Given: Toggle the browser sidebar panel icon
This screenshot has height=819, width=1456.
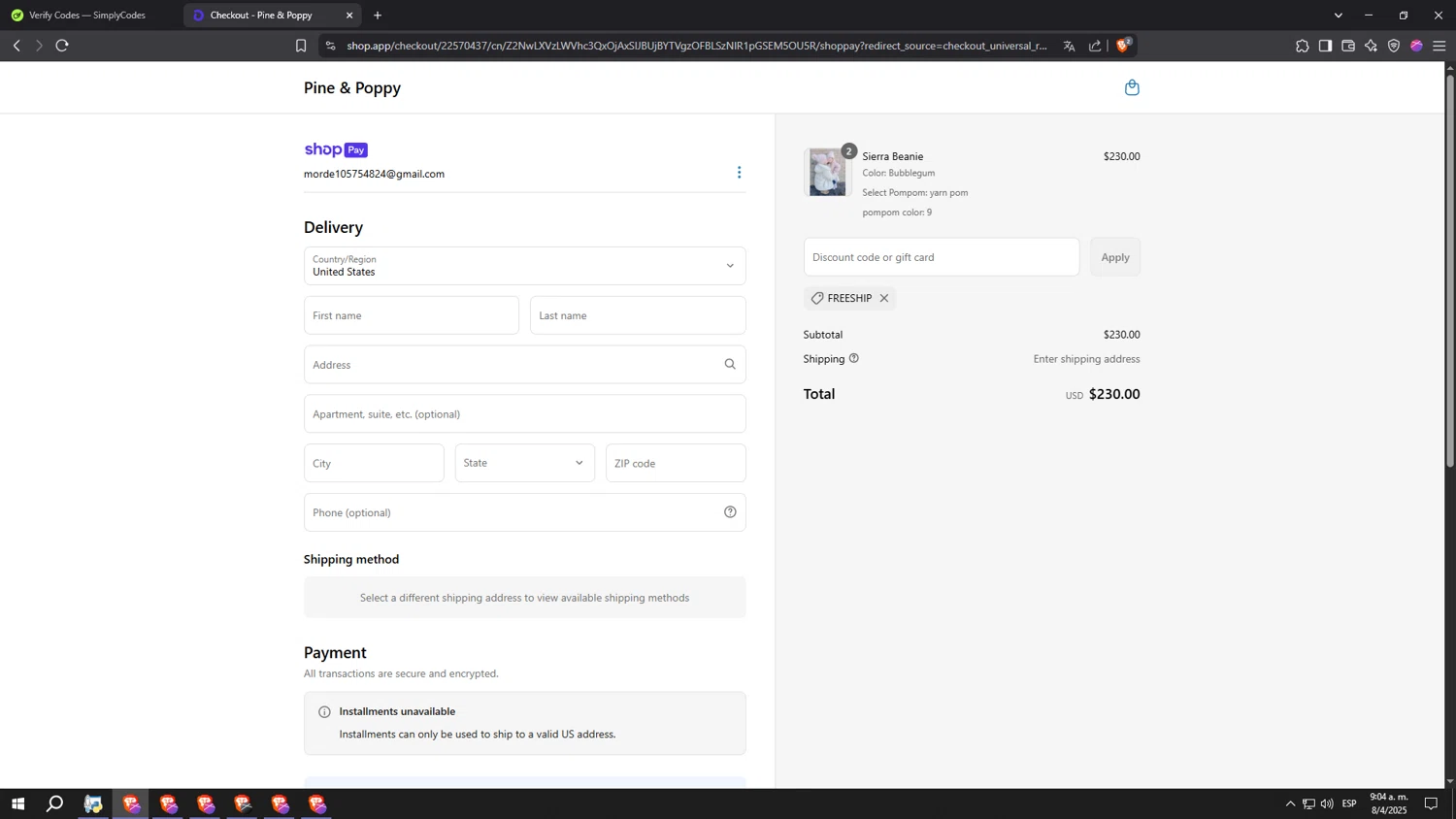Looking at the screenshot, I should coord(1325,46).
